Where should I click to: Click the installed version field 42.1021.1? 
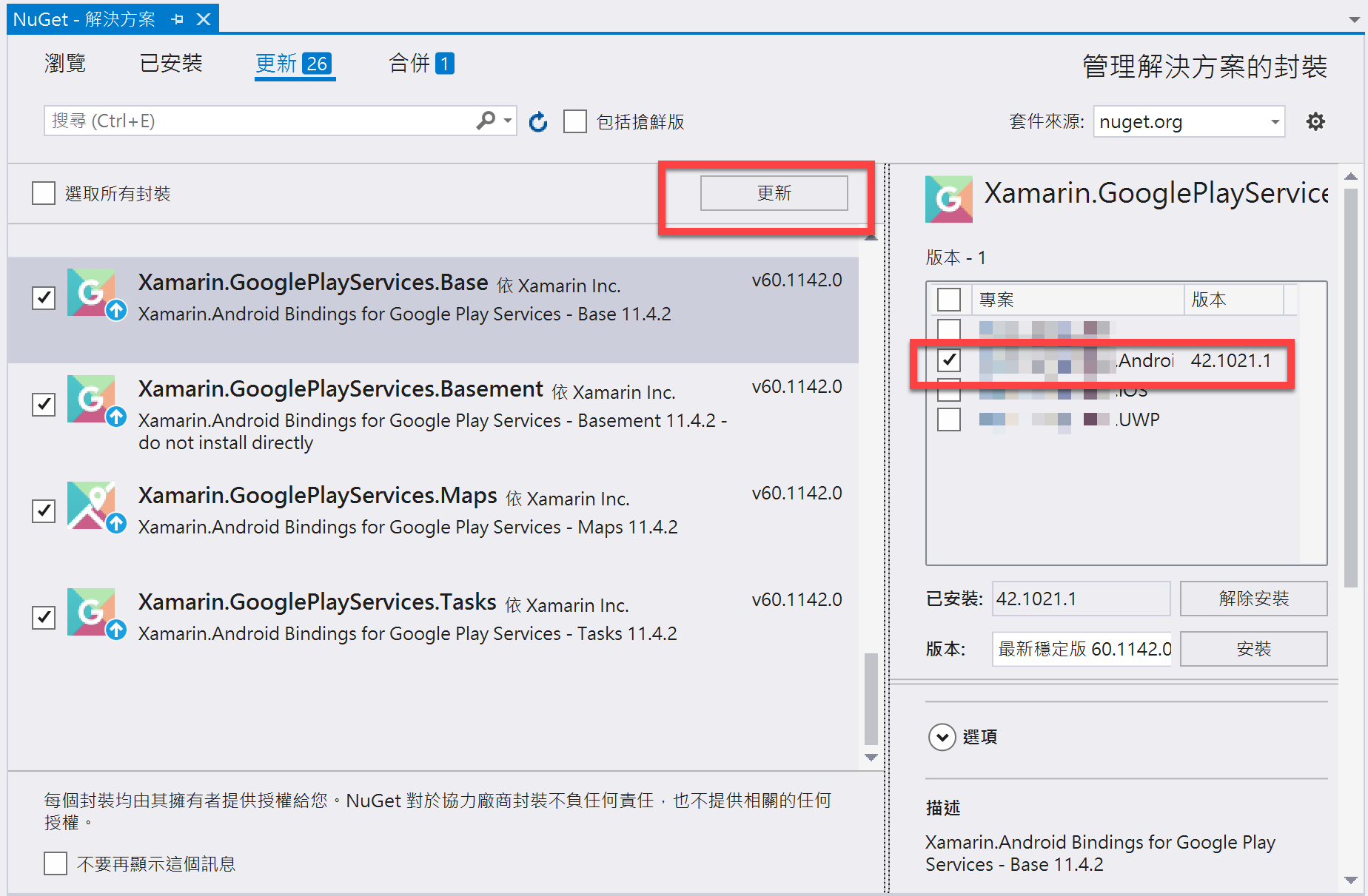tap(1081, 599)
